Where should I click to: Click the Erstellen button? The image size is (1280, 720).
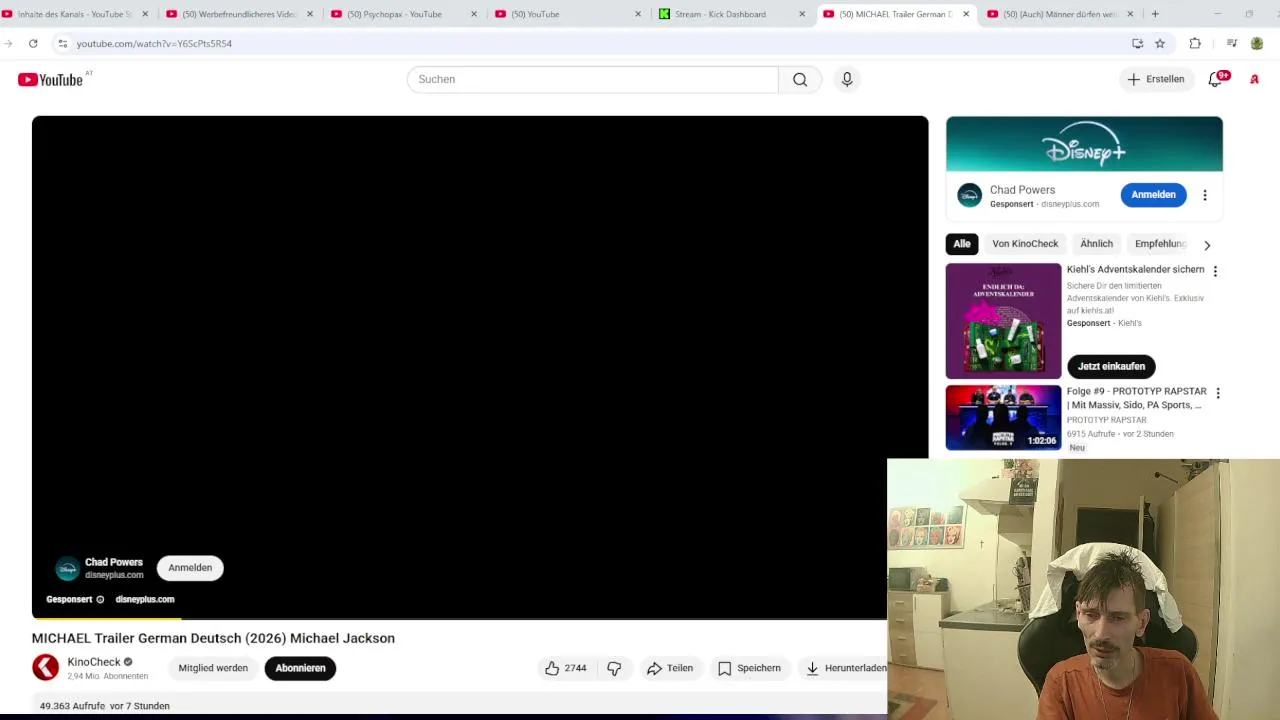[x=1155, y=79]
